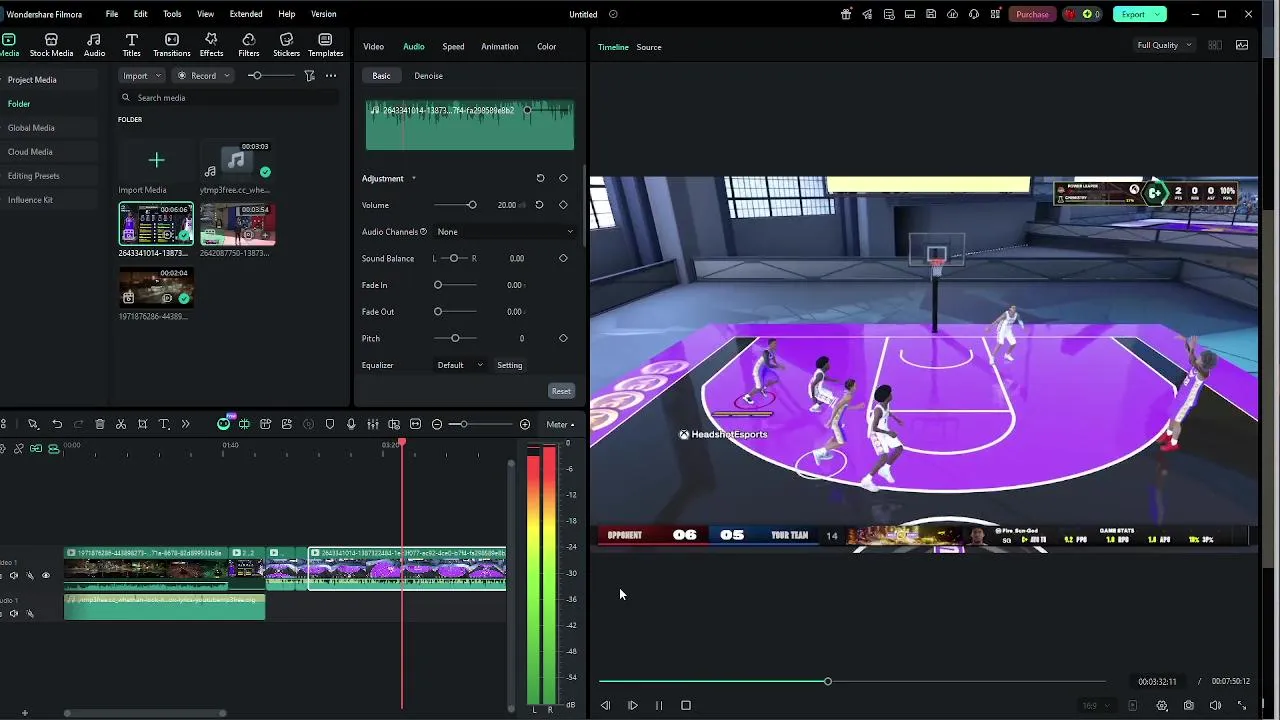Open Equalizer Setting button
Screen dimensions: 1280x720
point(509,365)
